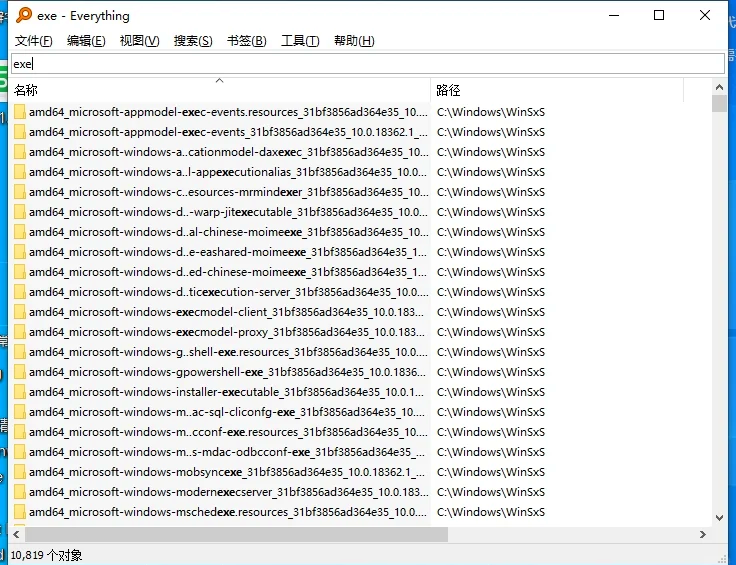Click folder icon of g..shell-exe.resources row
The image size is (736, 565).
(20, 352)
